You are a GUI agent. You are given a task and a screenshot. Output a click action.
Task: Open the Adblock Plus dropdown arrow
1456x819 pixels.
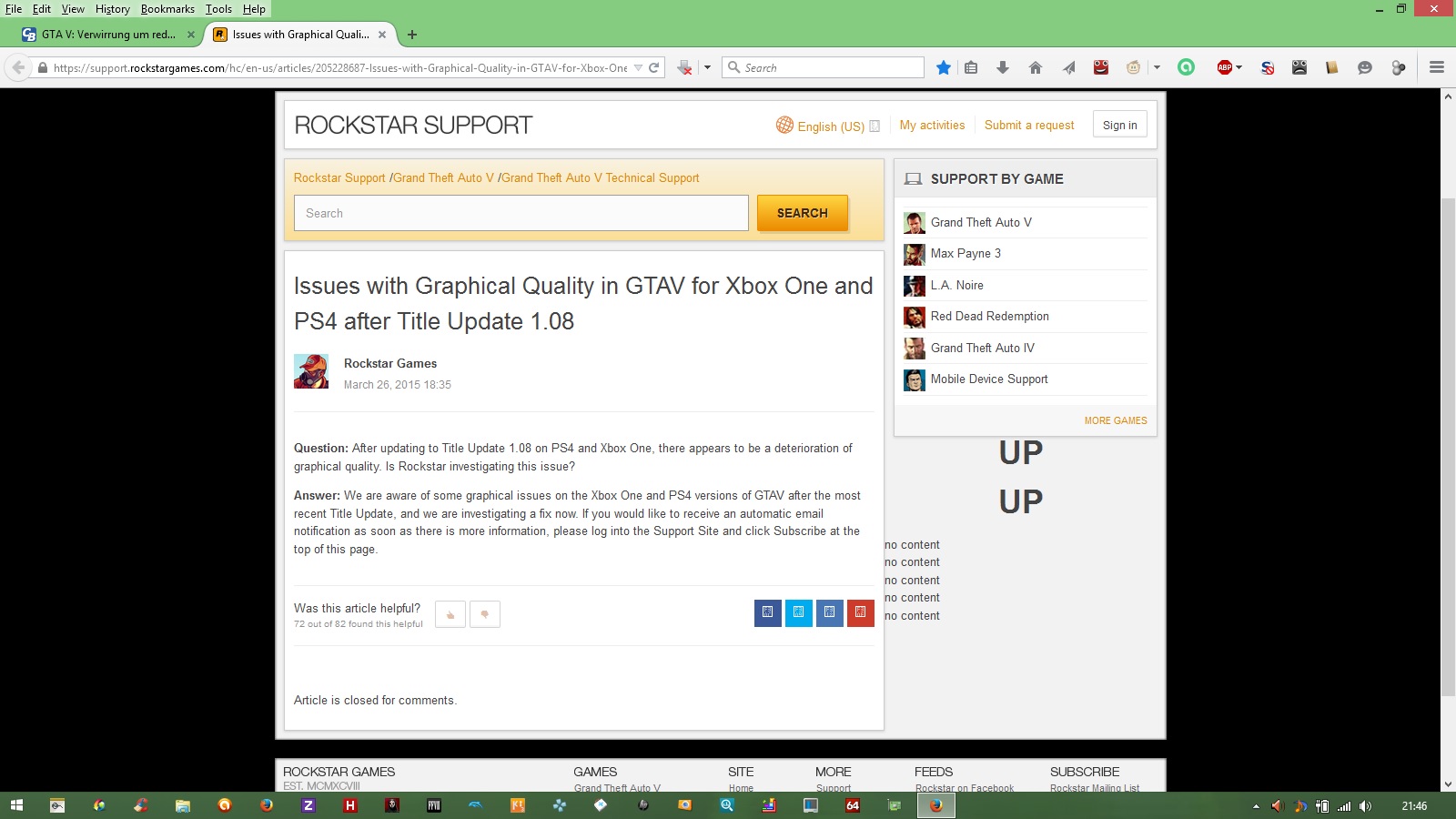[x=1239, y=67]
